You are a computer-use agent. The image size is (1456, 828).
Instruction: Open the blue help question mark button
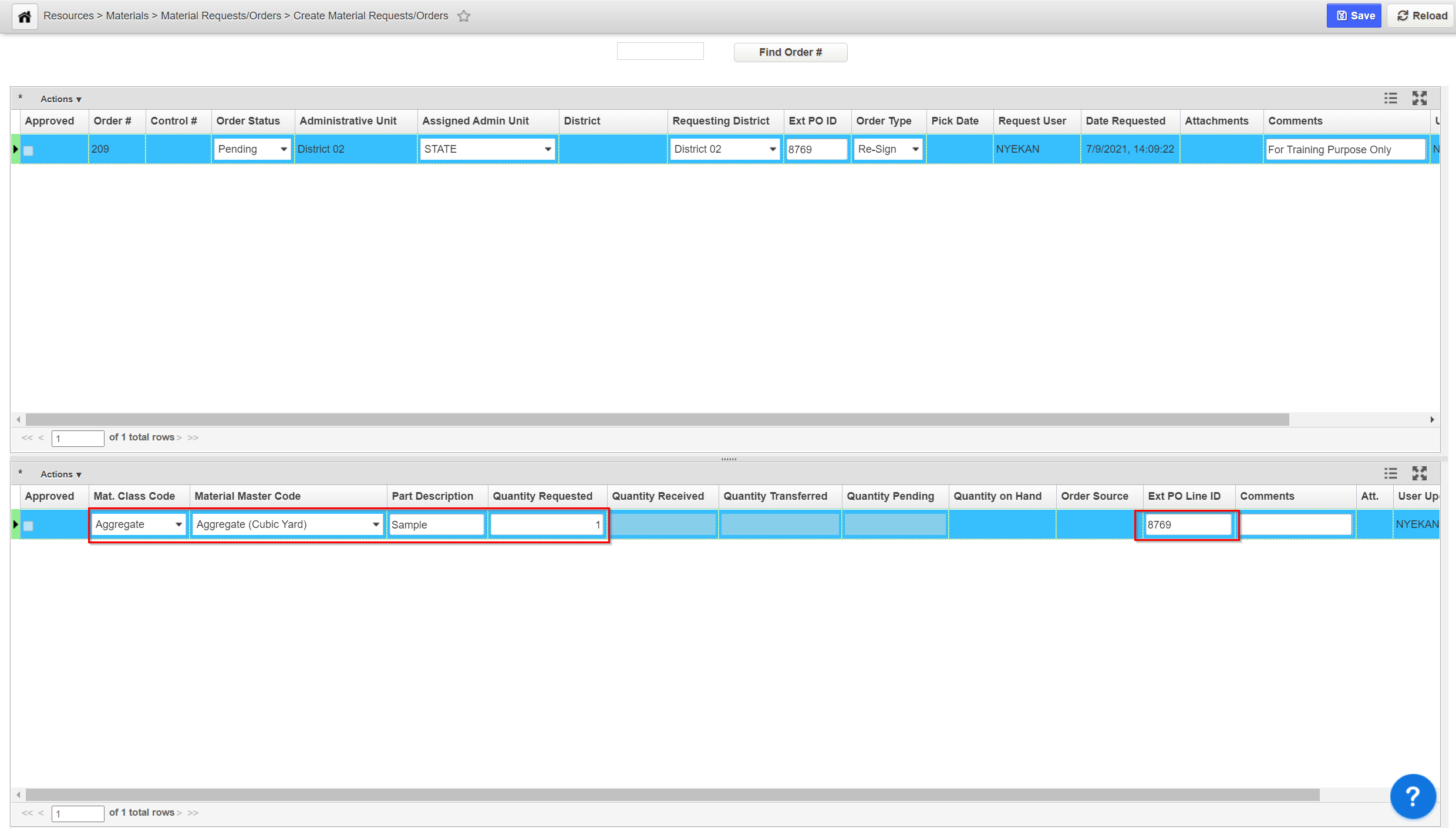click(1413, 796)
